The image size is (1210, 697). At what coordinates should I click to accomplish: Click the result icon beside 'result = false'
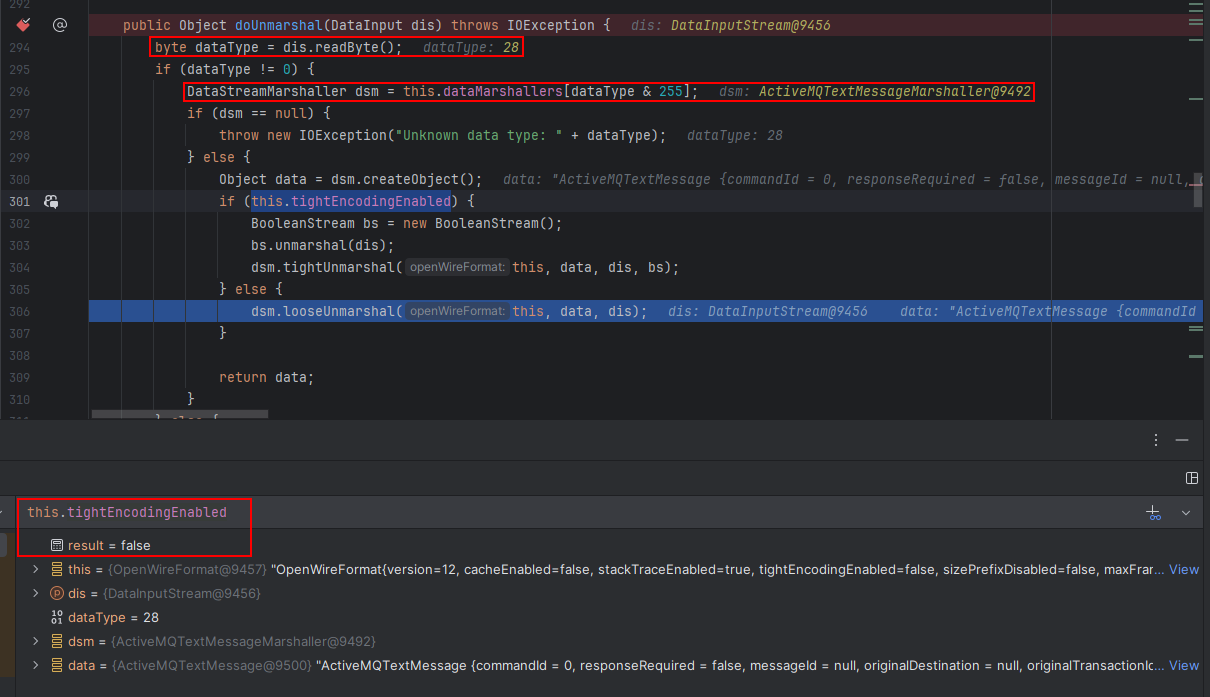57,545
